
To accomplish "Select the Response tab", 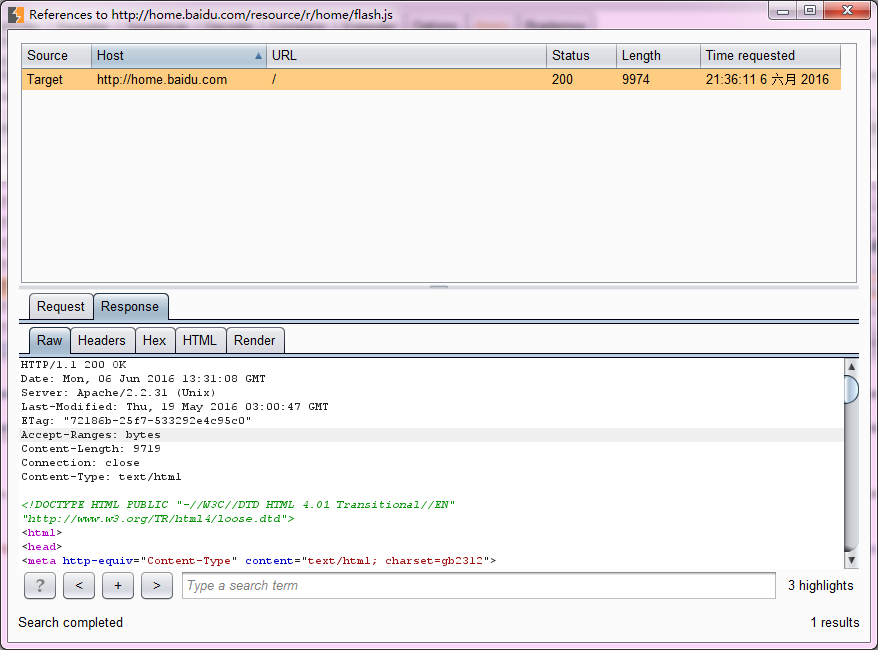I will (130, 307).
